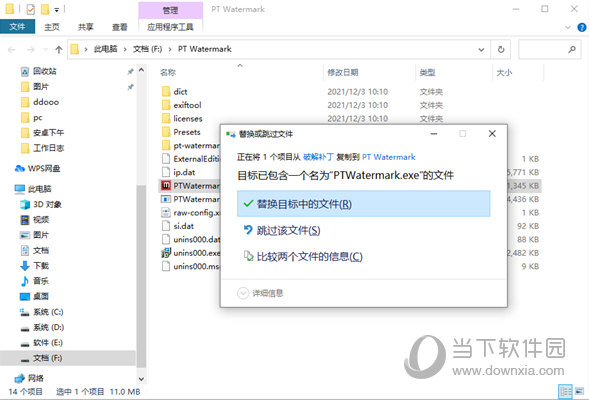Sort by 大小 column header
Viewport: 589px width, 400px height.
click(x=504, y=72)
